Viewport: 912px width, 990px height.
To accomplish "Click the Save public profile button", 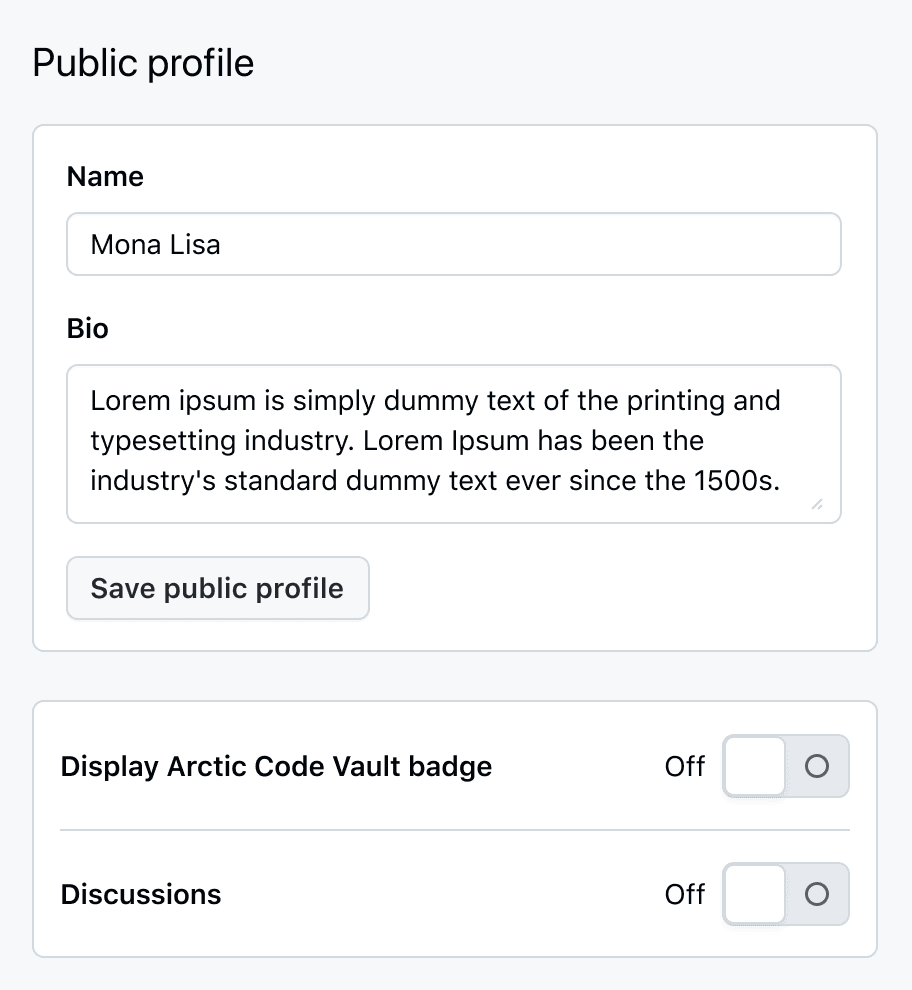I will [217, 588].
